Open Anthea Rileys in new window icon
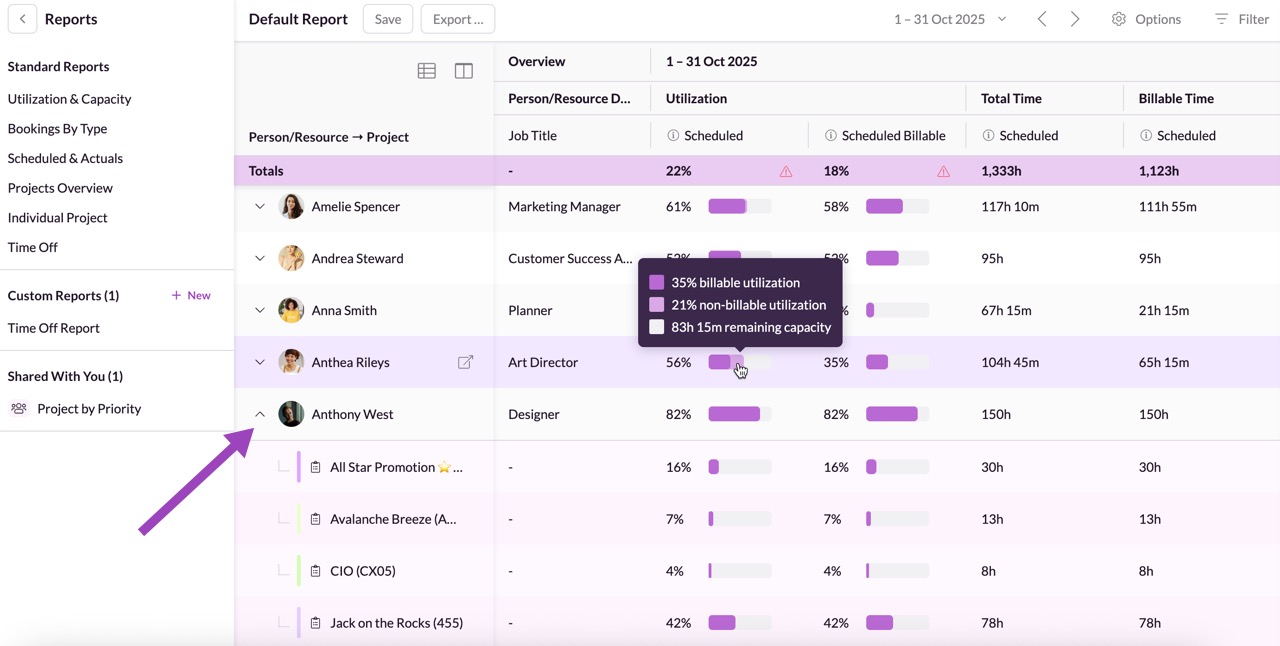The width and height of the screenshot is (1280, 646). 465,362
